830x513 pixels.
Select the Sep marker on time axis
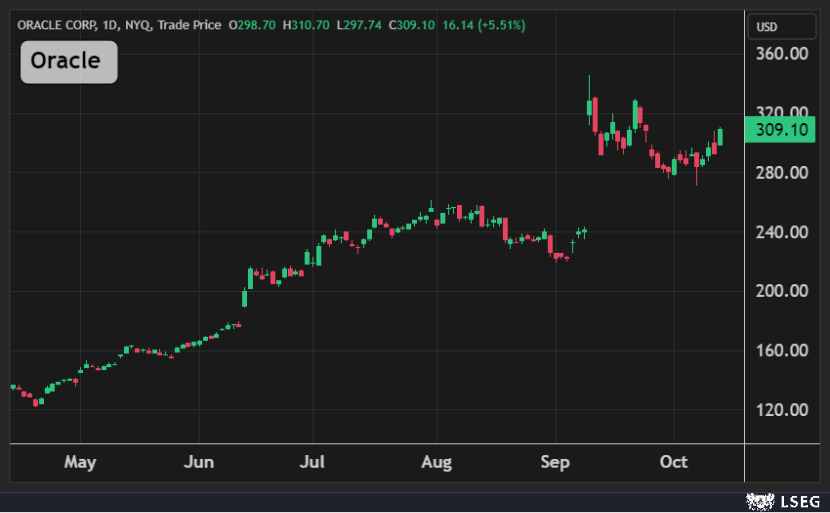554,462
